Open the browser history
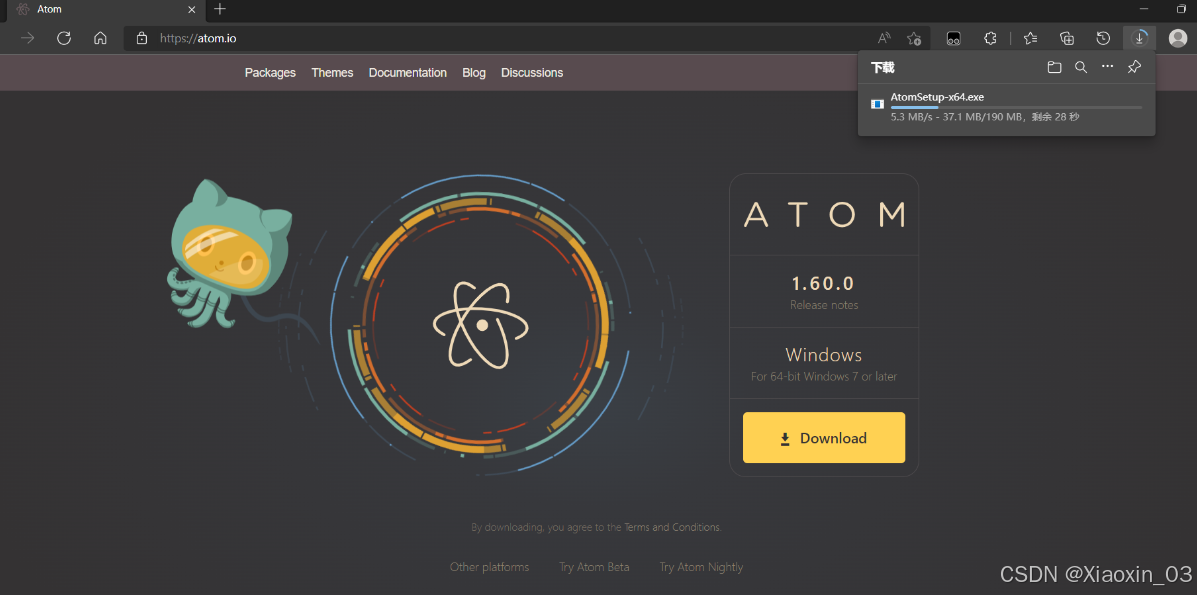 tap(1103, 38)
